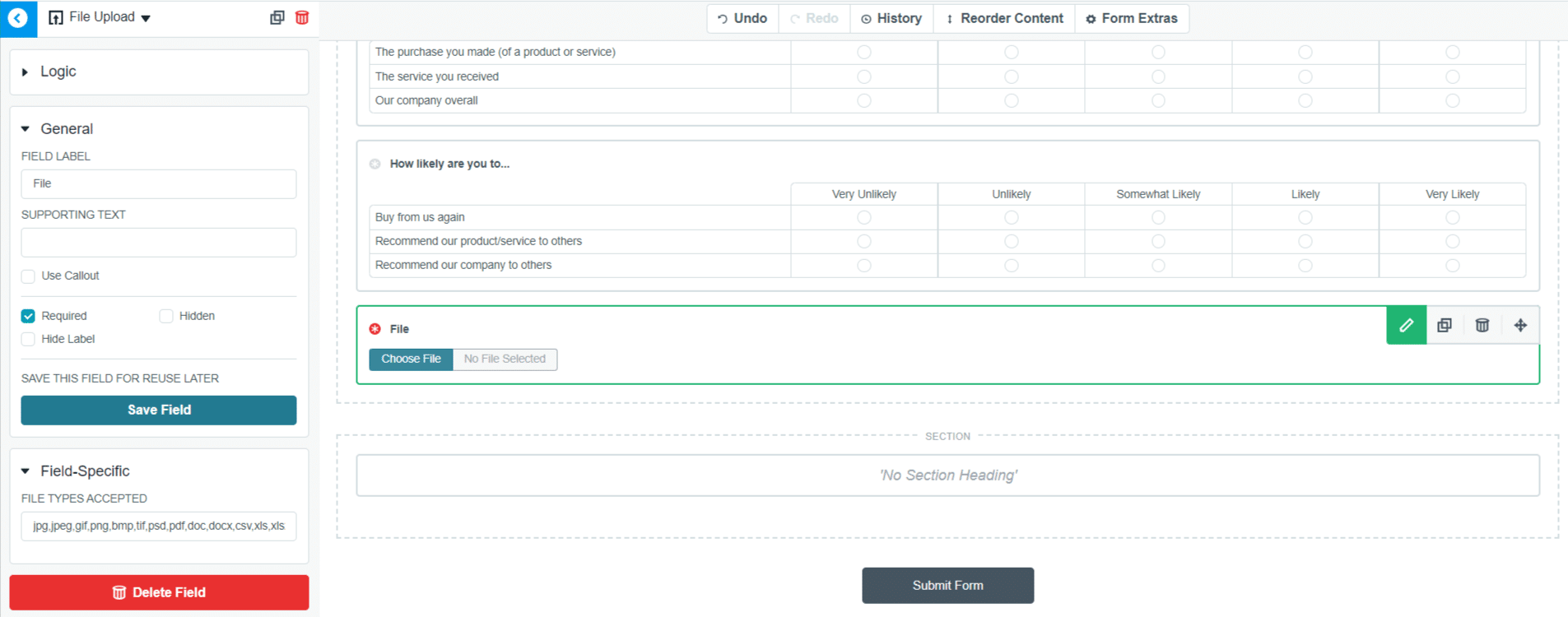Open Form Extras
The image size is (1568, 617).
(1132, 18)
